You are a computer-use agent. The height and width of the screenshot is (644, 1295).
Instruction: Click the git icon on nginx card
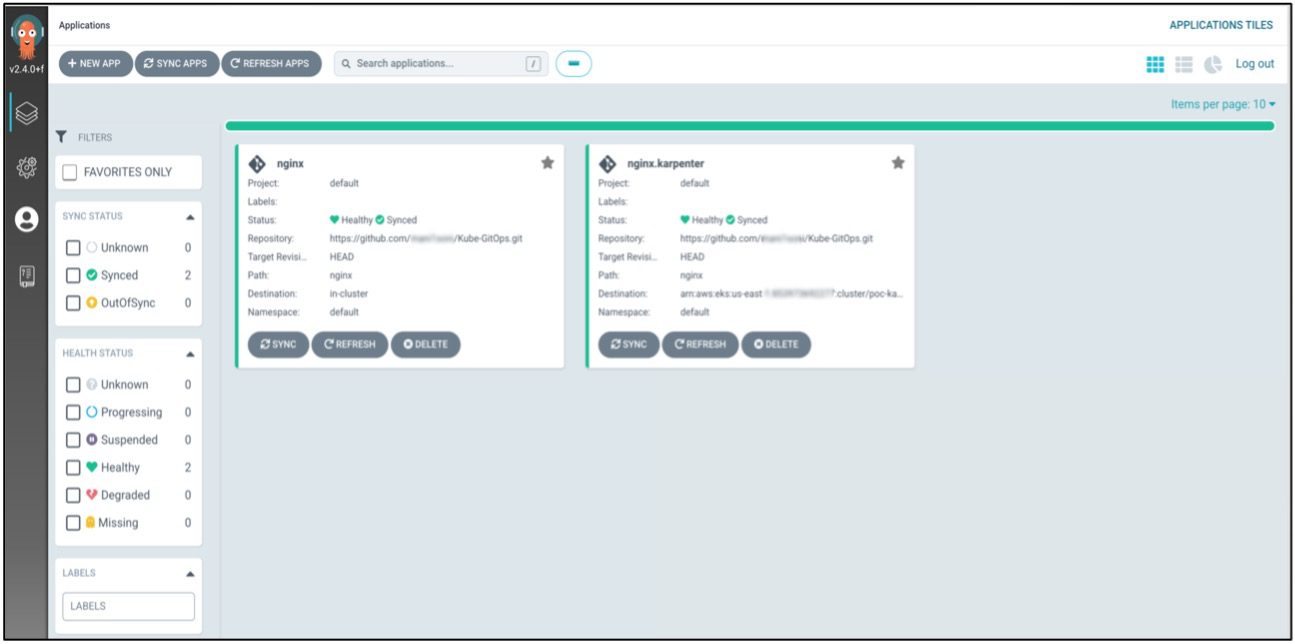[256, 163]
